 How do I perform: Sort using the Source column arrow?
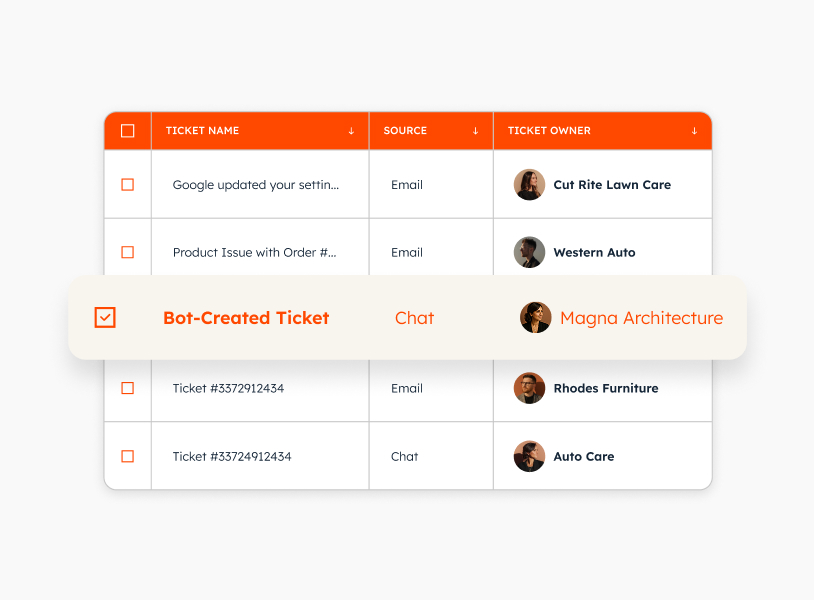[476, 131]
